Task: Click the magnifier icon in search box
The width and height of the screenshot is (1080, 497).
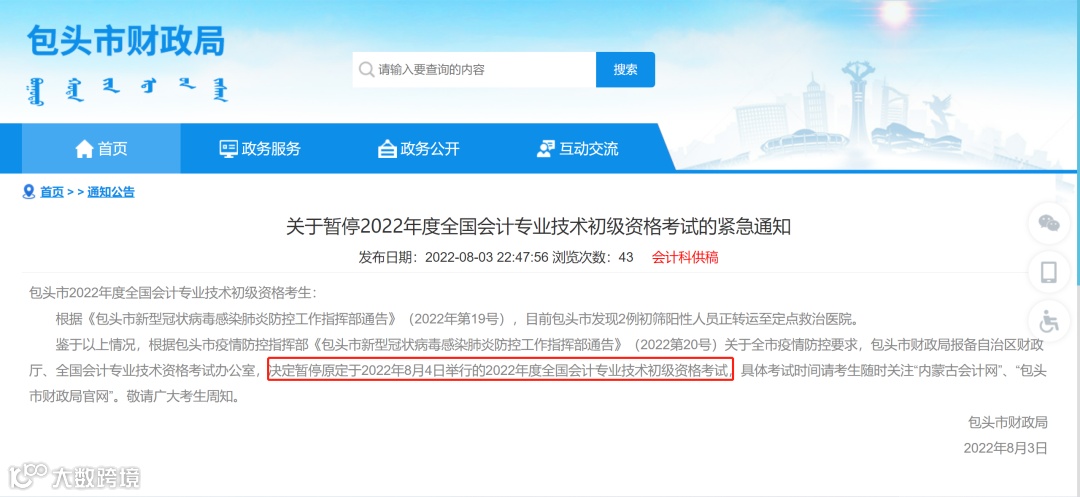Action: point(366,70)
